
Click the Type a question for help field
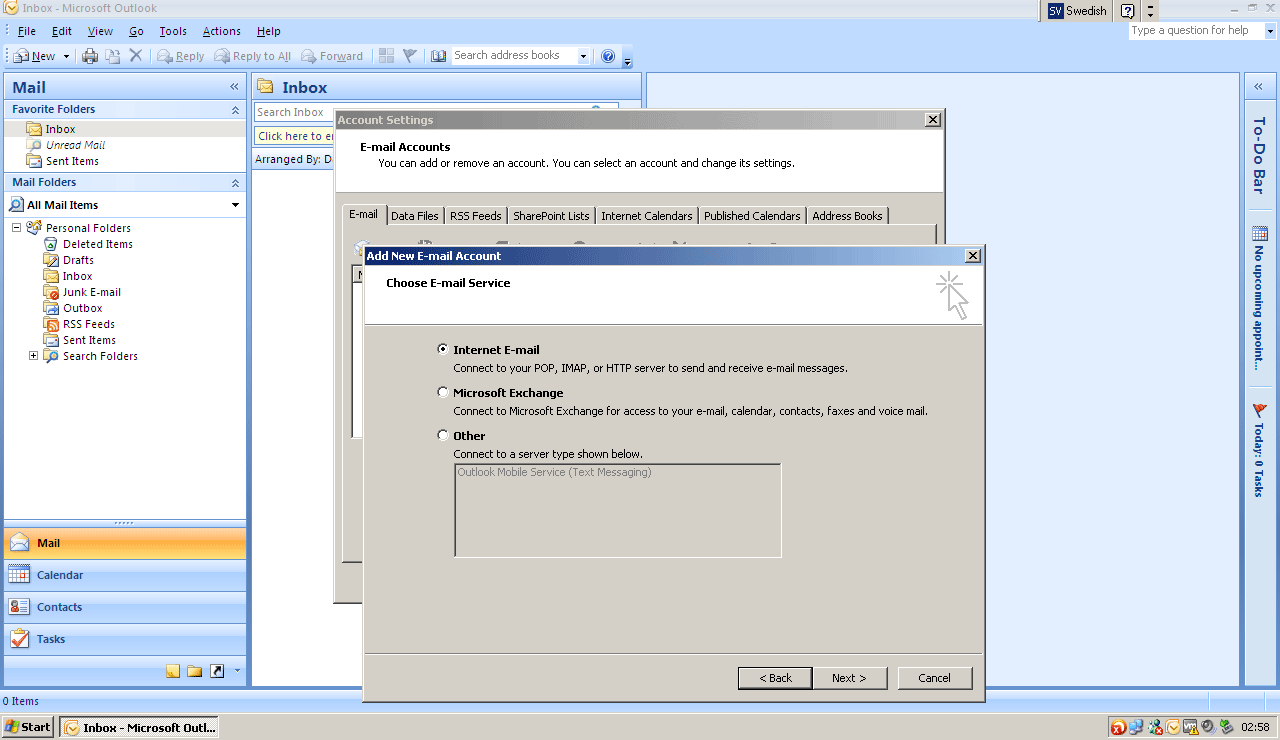pyautogui.click(x=1196, y=31)
